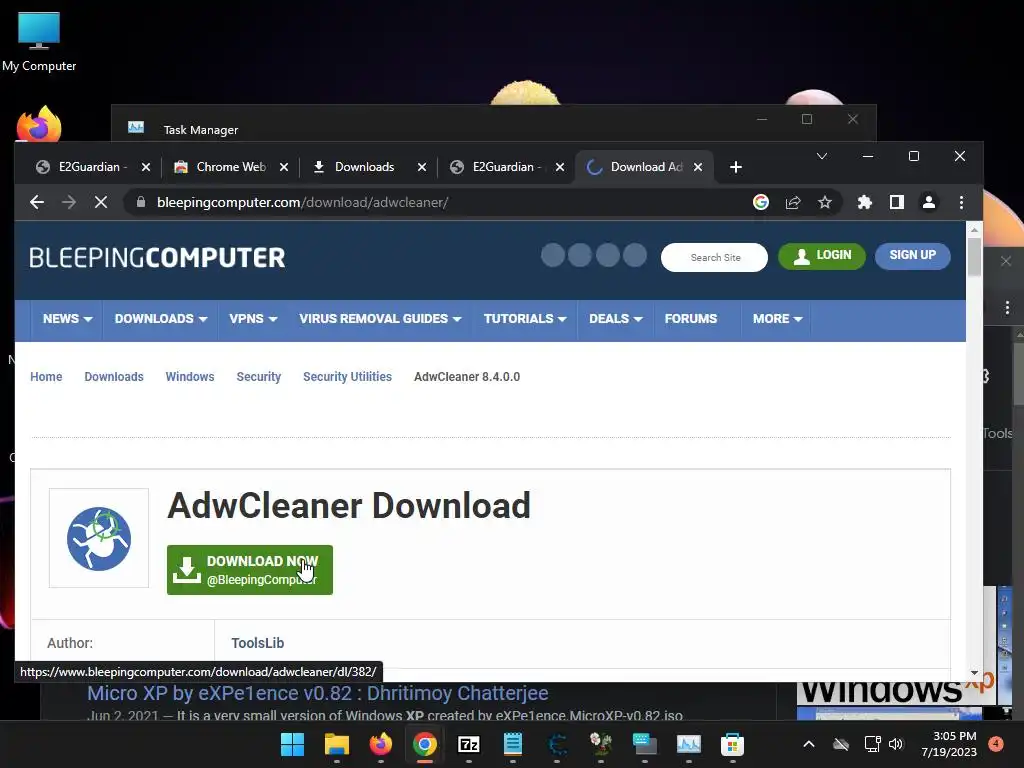The image size is (1024, 768).
Task: Click the BleepingComputer logo
Action: click(x=157, y=258)
